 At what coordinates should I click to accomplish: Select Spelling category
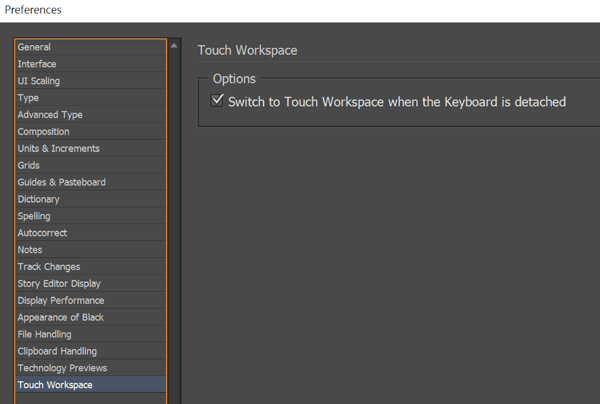91,216
